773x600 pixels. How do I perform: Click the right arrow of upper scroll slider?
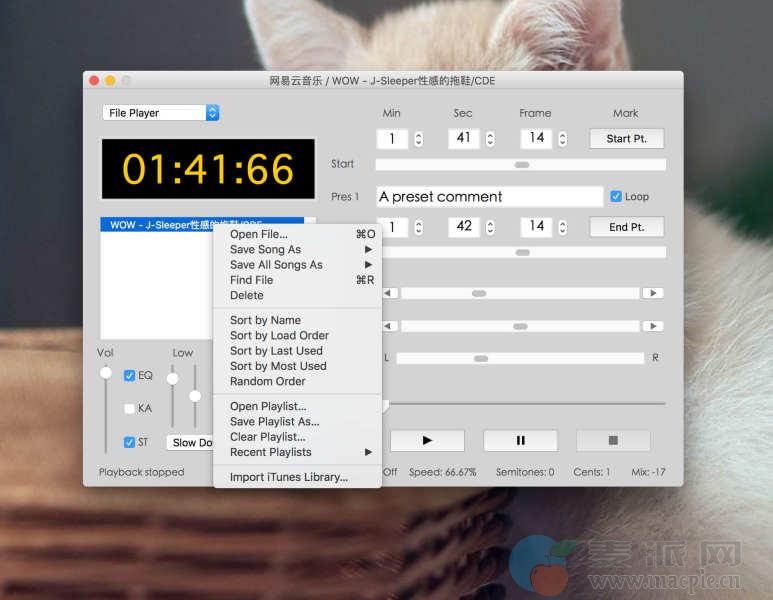652,293
